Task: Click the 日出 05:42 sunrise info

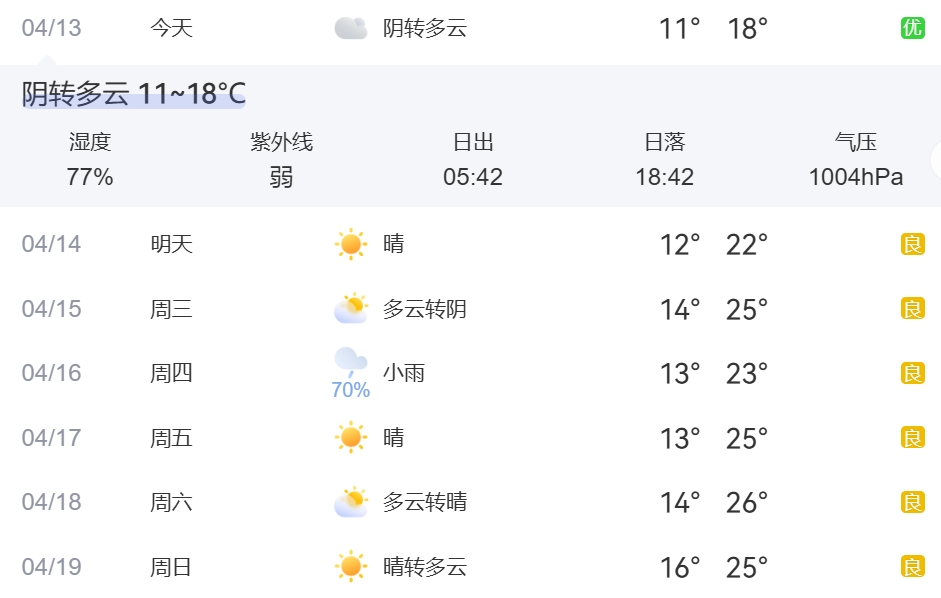Action: [473, 160]
